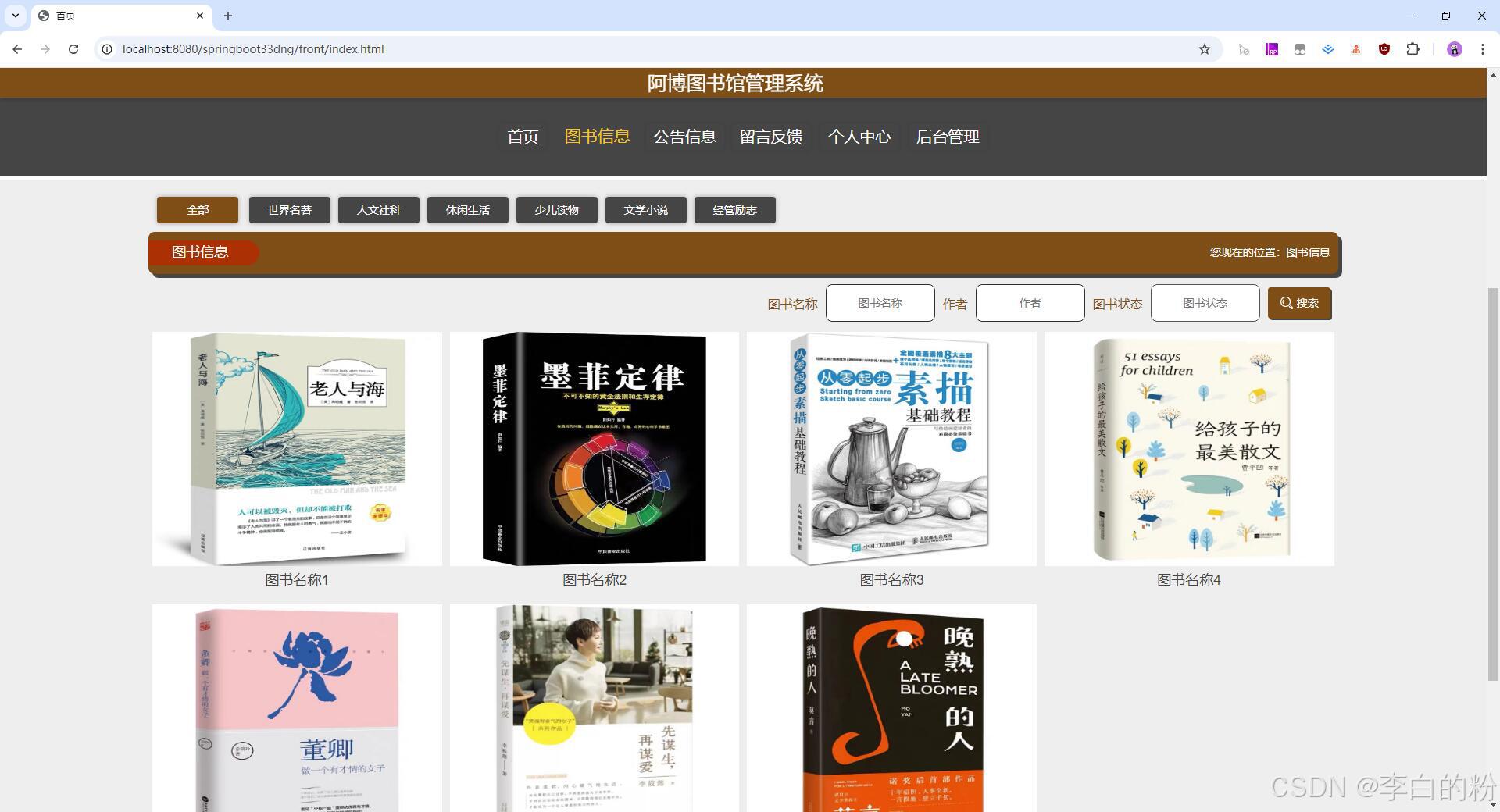Click the 阿博图书馆管理系统 site title

click(735, 84)
